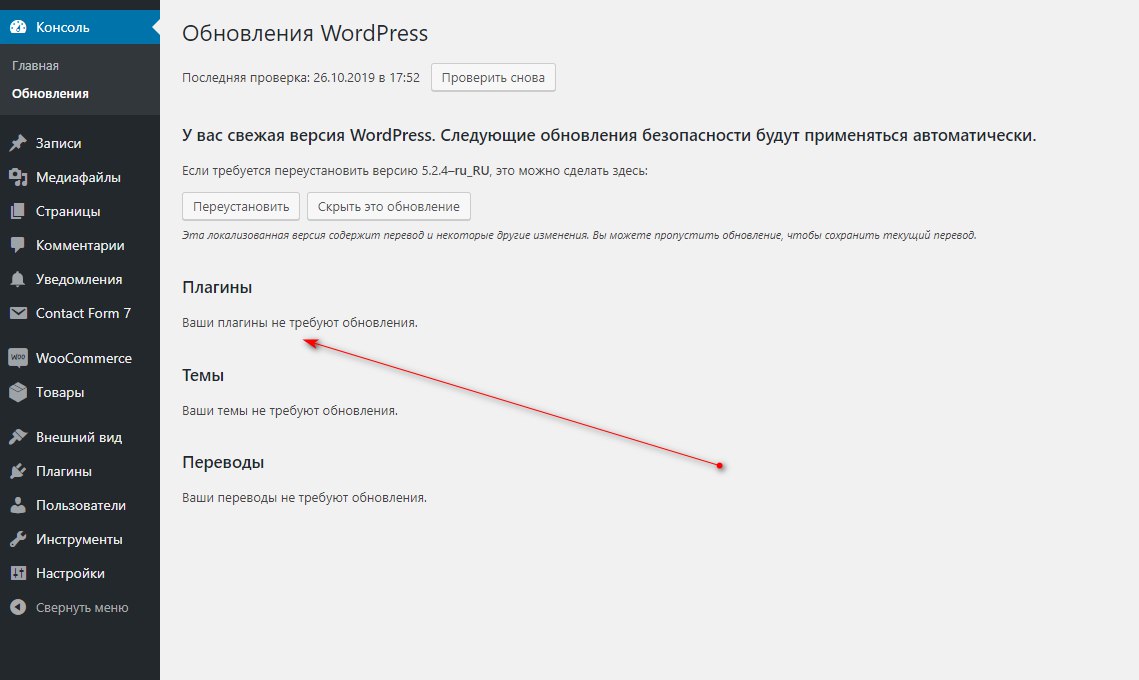Image resolution: width=1139 pixels, height=680 pixels.
Task: Click the Переводы section heading
Action: pos(223,463)
